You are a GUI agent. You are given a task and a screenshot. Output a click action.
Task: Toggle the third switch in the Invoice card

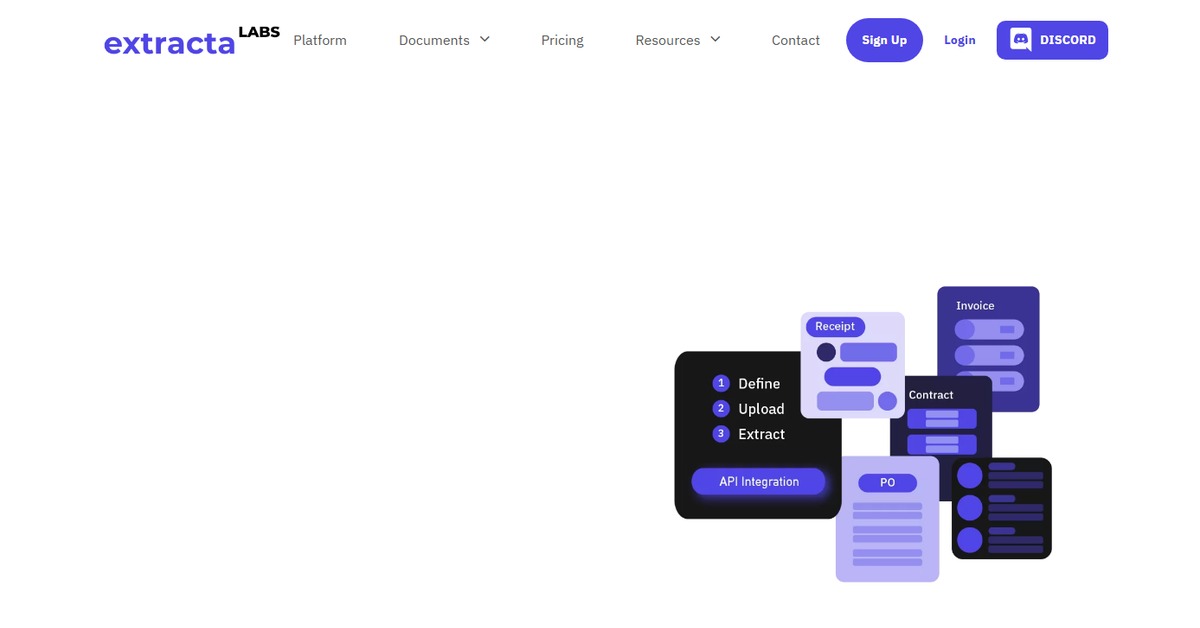(x=989, y=381)
